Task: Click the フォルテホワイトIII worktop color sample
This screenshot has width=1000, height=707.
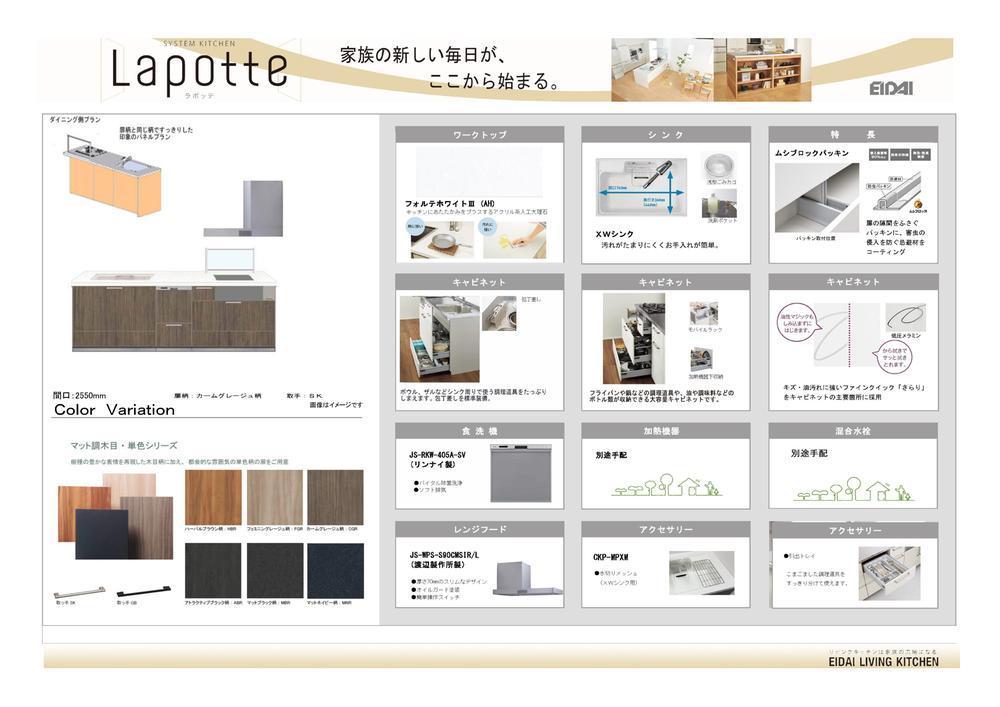Action: pos(480,171)
